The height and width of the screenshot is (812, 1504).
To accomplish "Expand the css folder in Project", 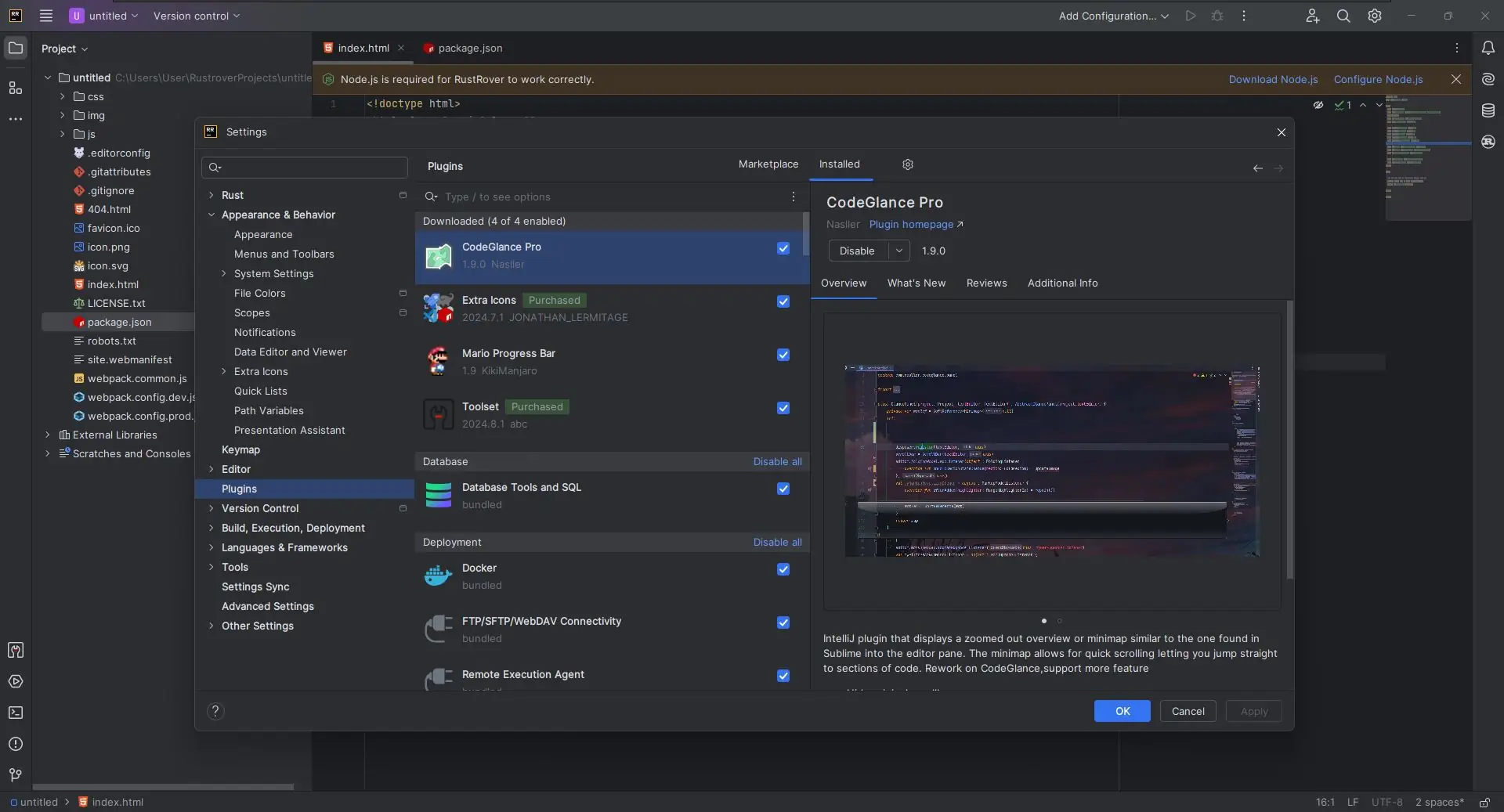I will (x=62, y=96).
